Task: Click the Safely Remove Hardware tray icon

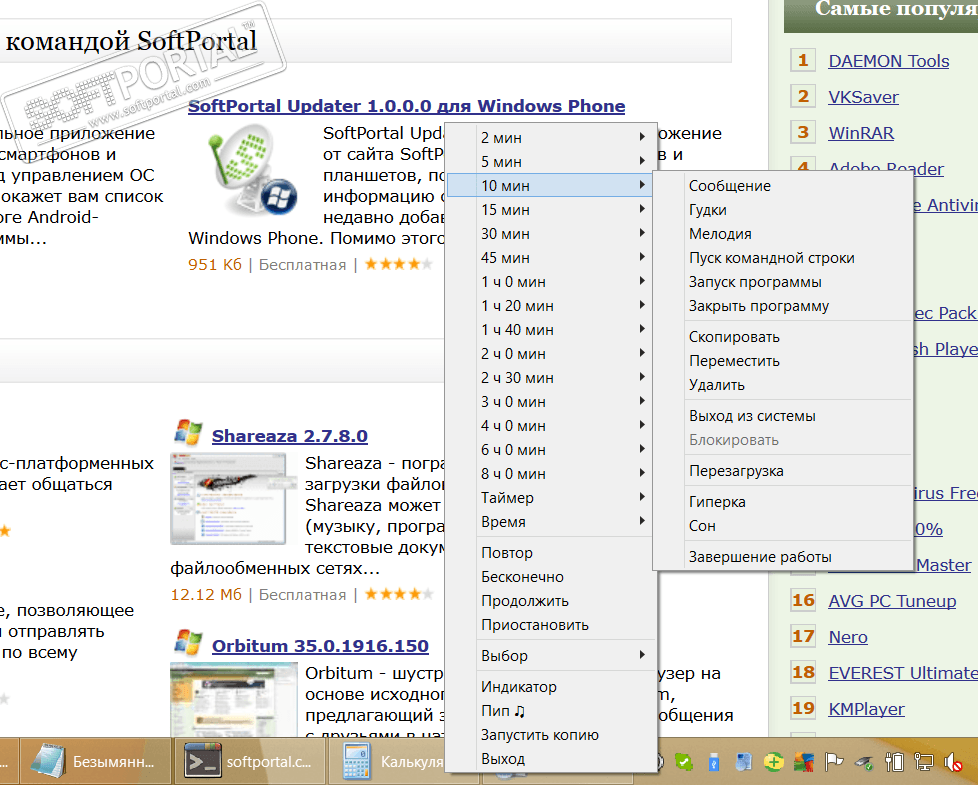Action: click(864, 761)
